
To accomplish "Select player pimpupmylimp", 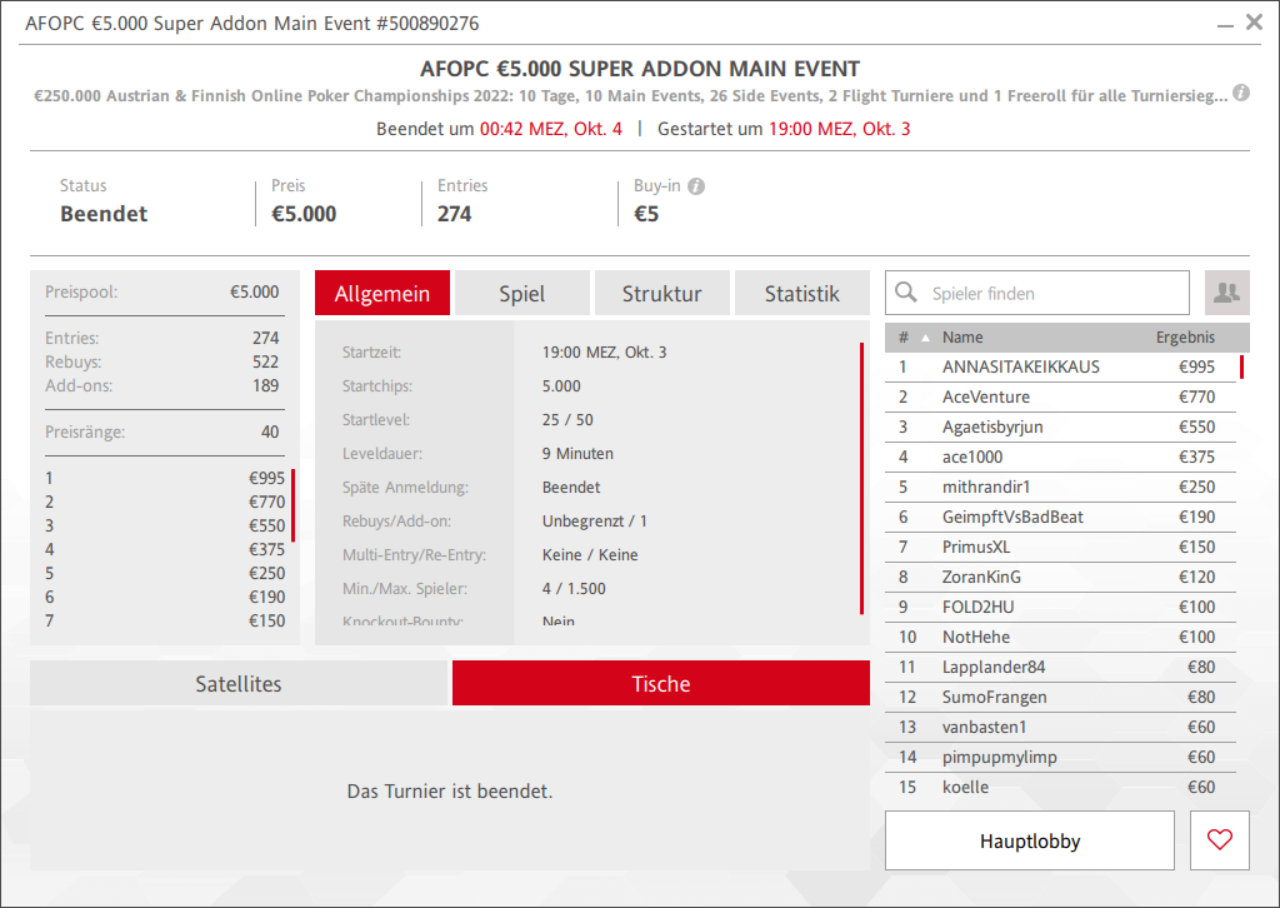I will pyautogui.click(x=1060, y=757).
